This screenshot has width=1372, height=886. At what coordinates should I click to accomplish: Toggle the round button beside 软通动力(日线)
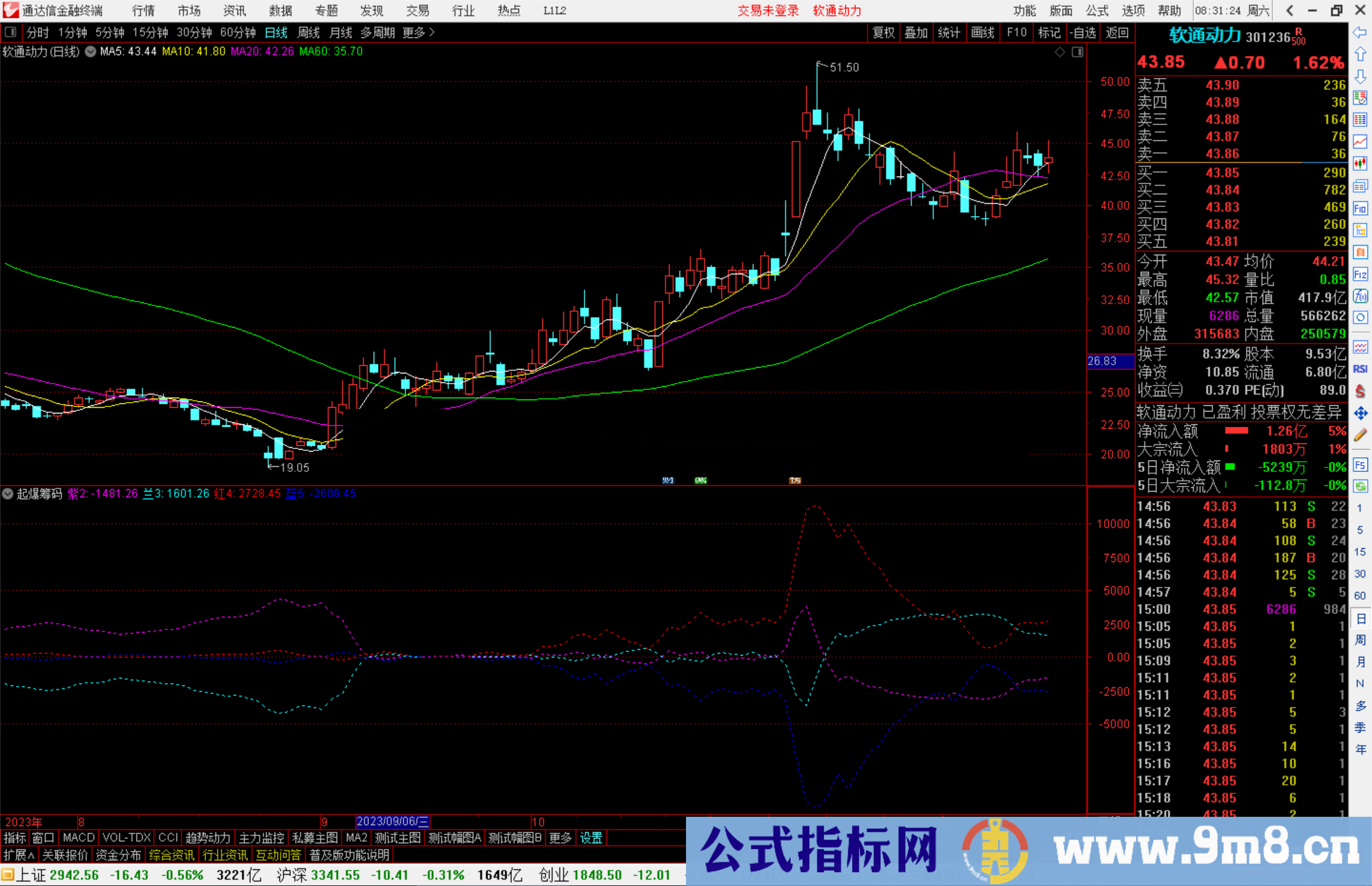tap(91, 52)
